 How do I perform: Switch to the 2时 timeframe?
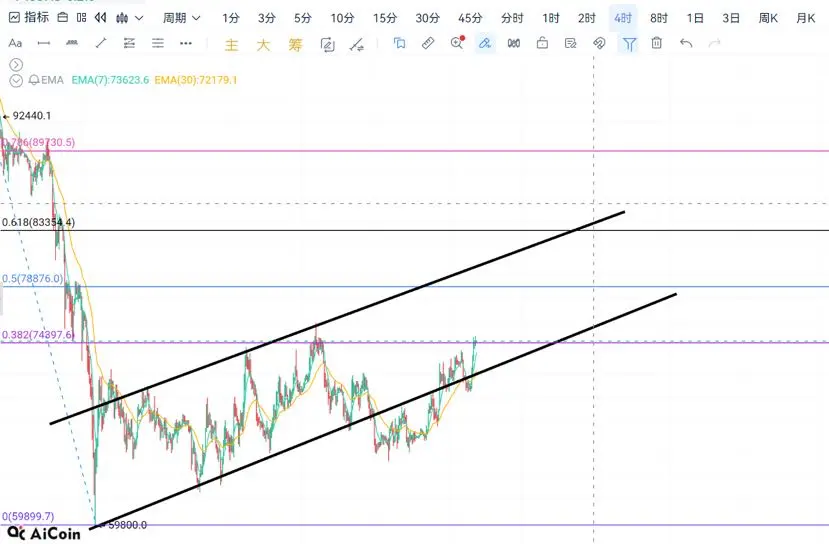click(x=586, y=18)
